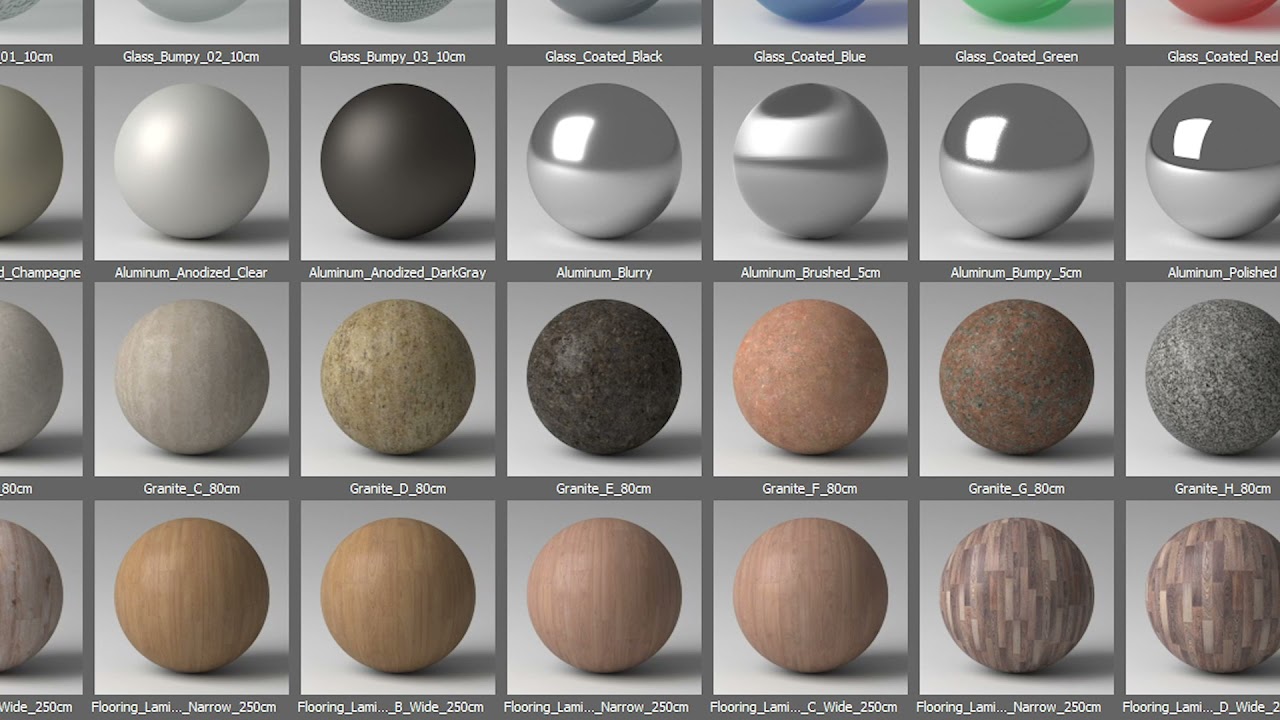Image resolution: width=1280 pixels, height=720 pixels.
Task: Open the Aluminum_Blurry material thumbnail
Action: tap(604, 163)
